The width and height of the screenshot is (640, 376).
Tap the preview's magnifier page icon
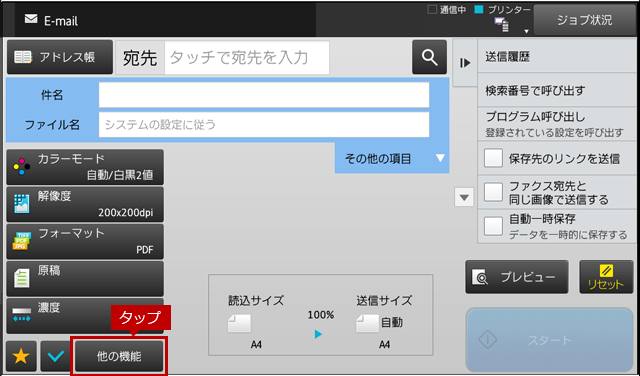(480, 277)
